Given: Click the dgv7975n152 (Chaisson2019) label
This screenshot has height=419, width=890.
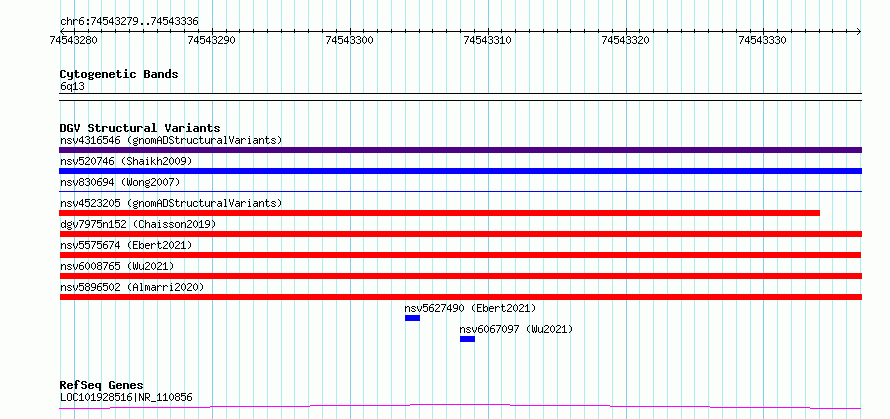Looking at the screenshot, I should [x=138, y=224].
